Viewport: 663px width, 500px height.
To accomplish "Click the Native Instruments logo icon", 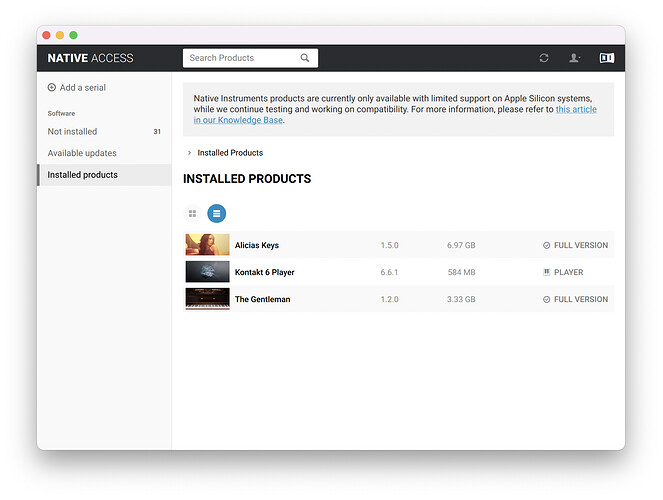I will tap(607, 58).
